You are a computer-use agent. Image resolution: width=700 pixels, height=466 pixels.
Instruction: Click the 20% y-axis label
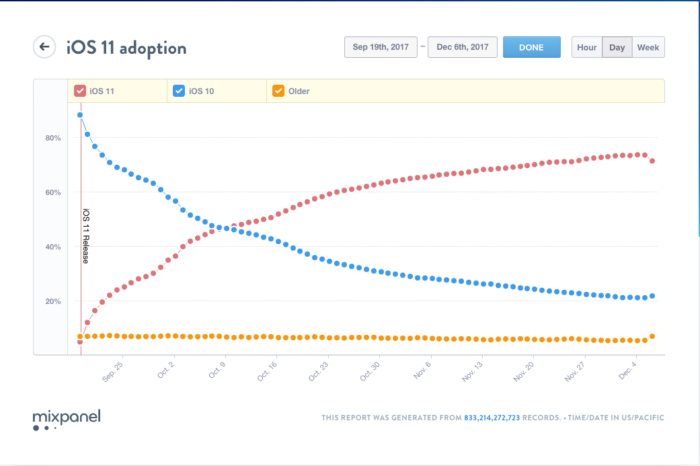point(53,301)
